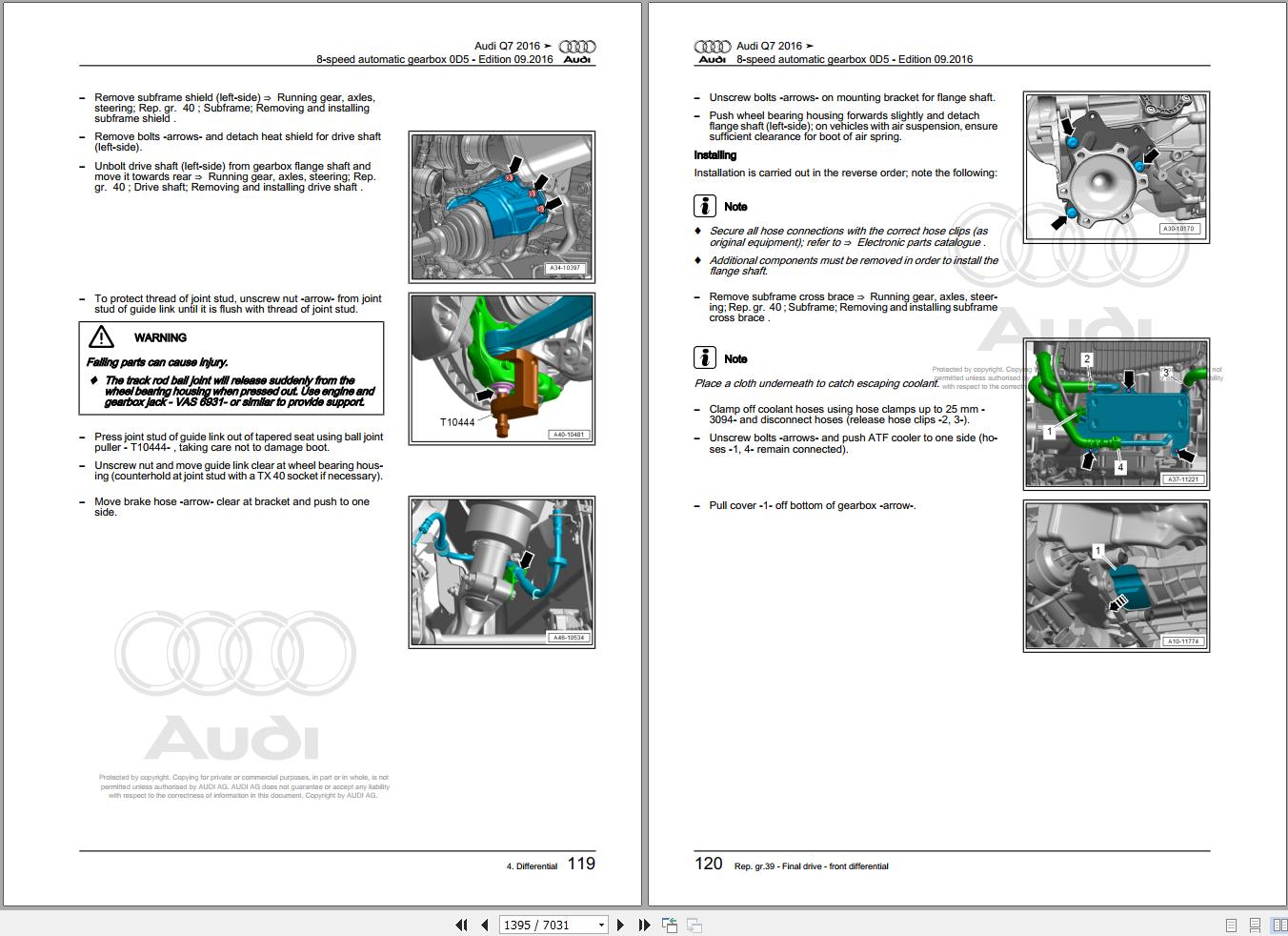This screenshot has height=936, width=1288.
Task: Click the 'Remove subframe shield (left-side)' step
Action: coord(234,108)
